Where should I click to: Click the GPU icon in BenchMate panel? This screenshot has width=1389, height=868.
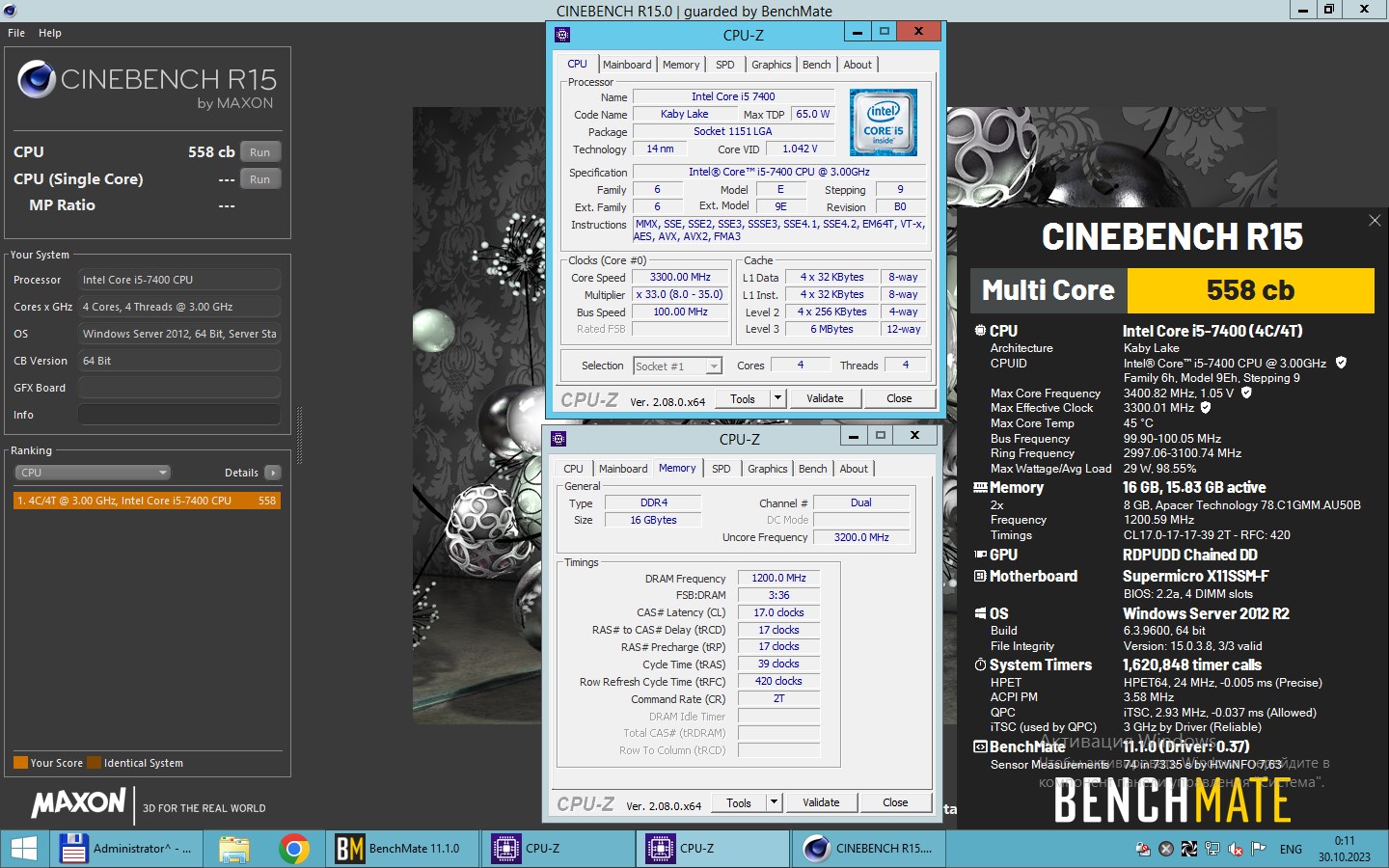[980, 555]
